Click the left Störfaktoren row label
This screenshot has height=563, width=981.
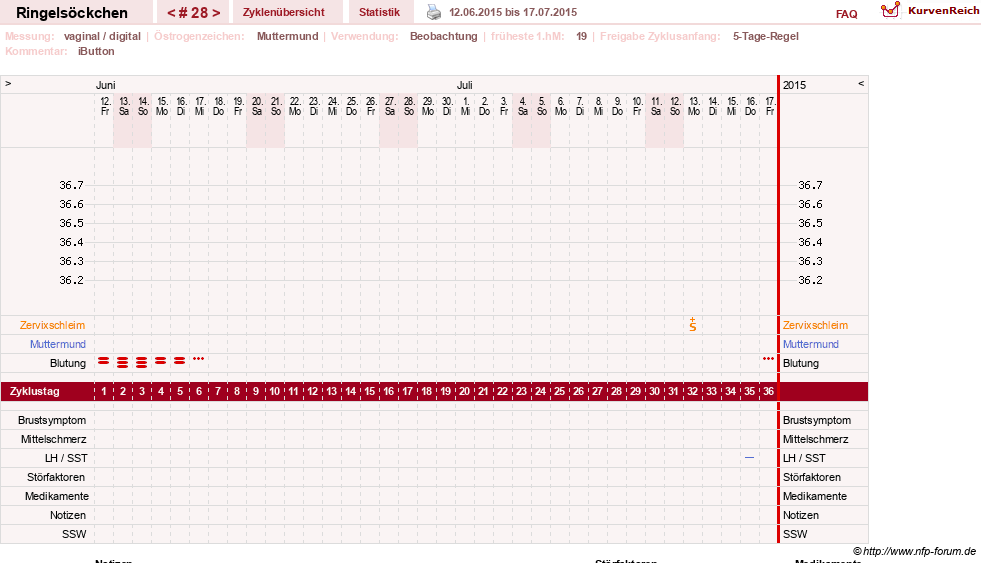click(56, 477)
